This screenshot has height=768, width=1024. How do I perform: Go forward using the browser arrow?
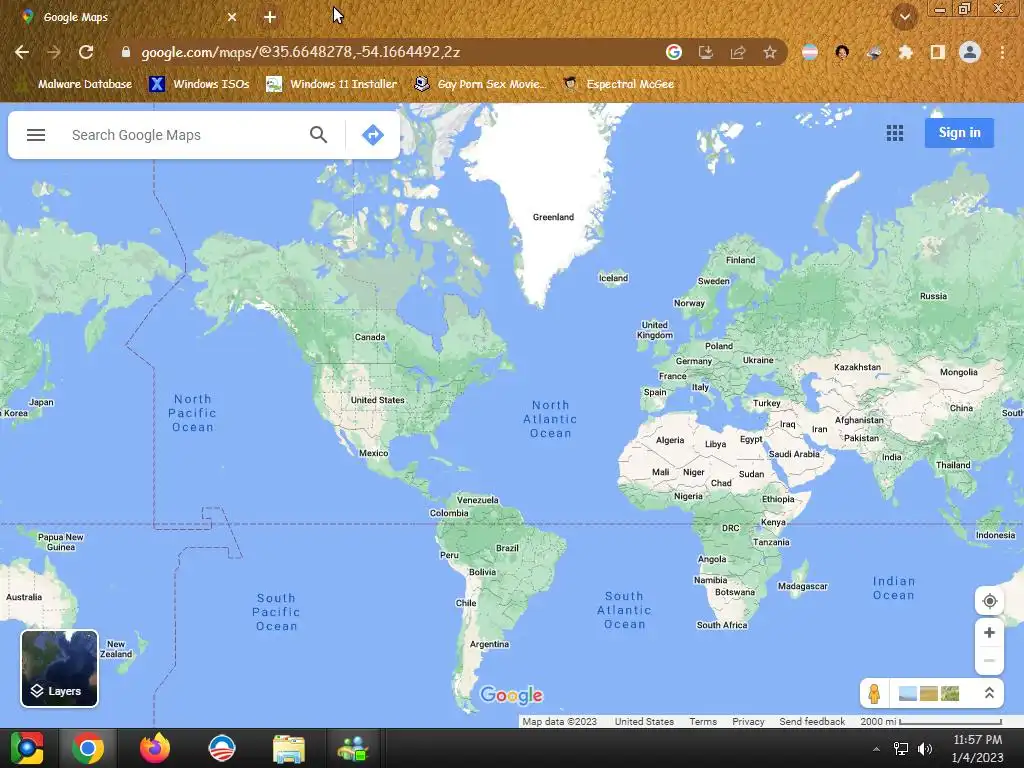click(54, 52)
